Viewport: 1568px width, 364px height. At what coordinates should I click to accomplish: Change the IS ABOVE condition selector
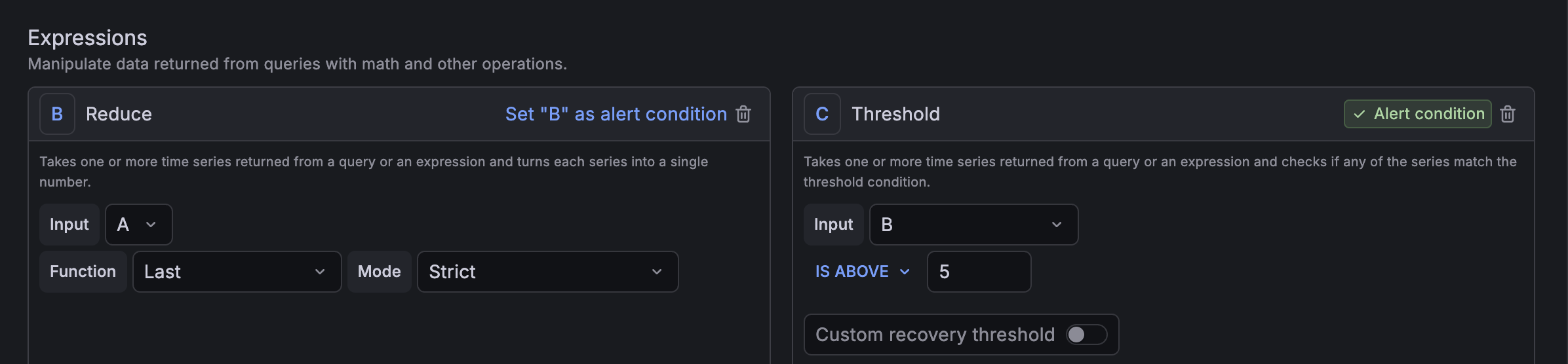(x=862, y=272)
